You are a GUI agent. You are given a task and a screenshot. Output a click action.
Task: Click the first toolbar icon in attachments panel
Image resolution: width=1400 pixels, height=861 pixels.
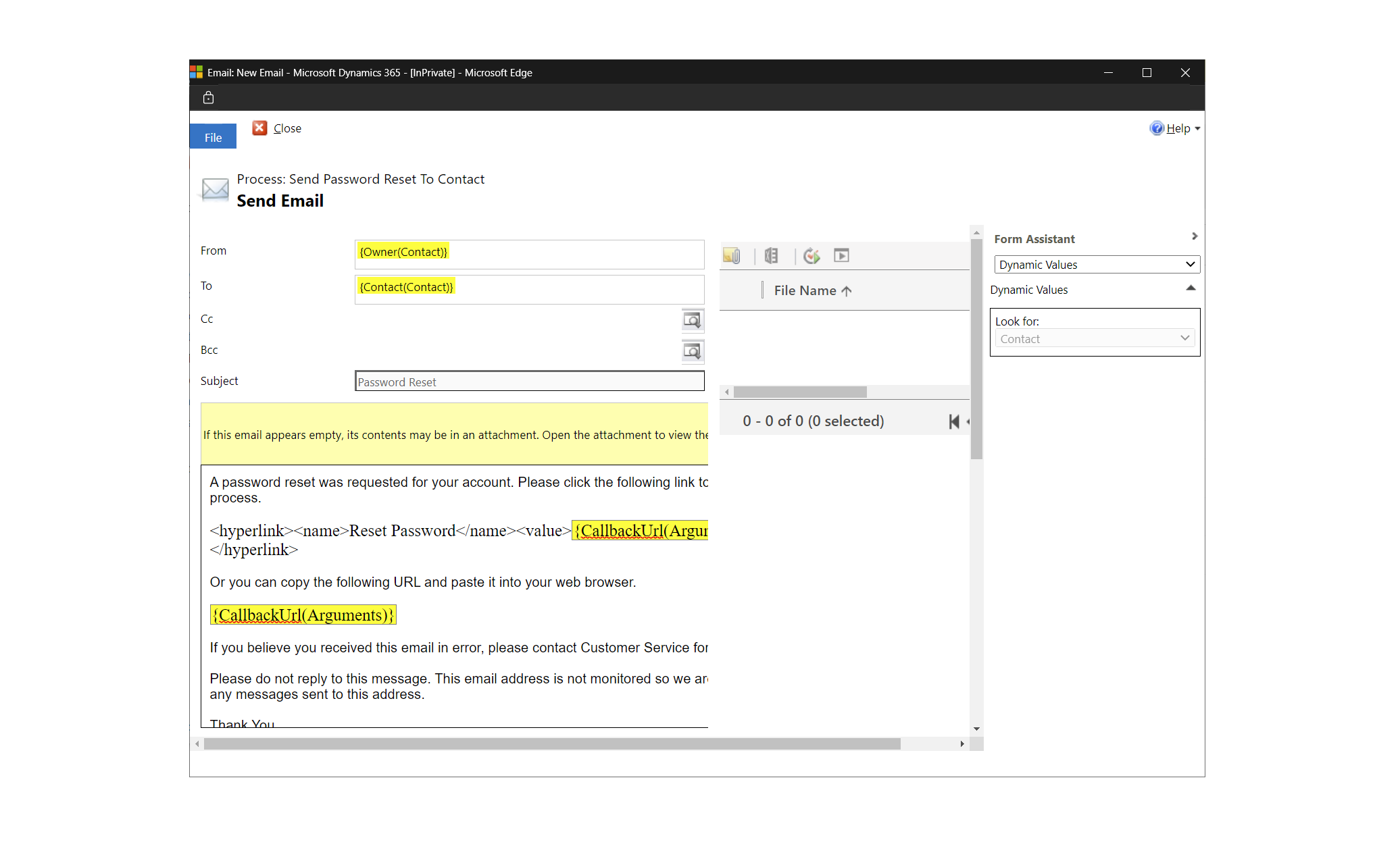pyautogui.click(x=733, y=255)
